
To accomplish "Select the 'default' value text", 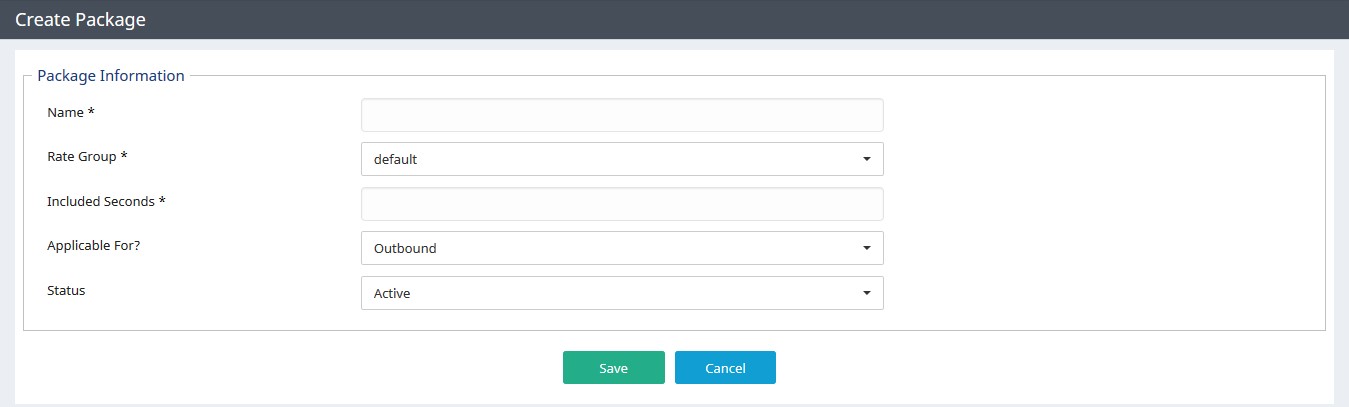I will [395, 159].
